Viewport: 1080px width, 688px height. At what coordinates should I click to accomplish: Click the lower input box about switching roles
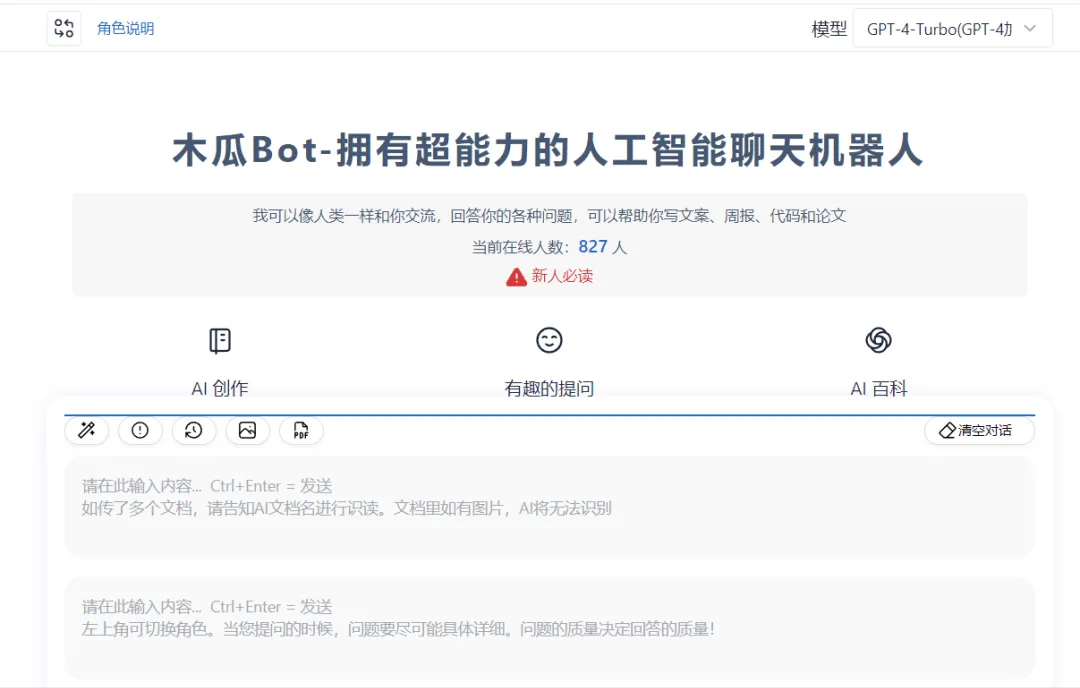click(549, 628)
